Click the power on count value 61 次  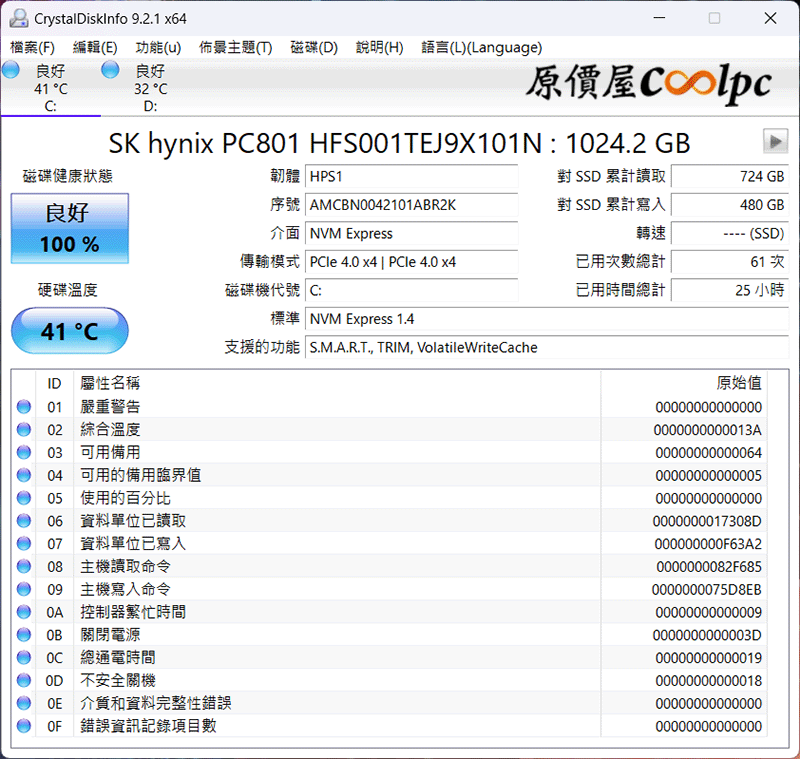tap(730, 262)
